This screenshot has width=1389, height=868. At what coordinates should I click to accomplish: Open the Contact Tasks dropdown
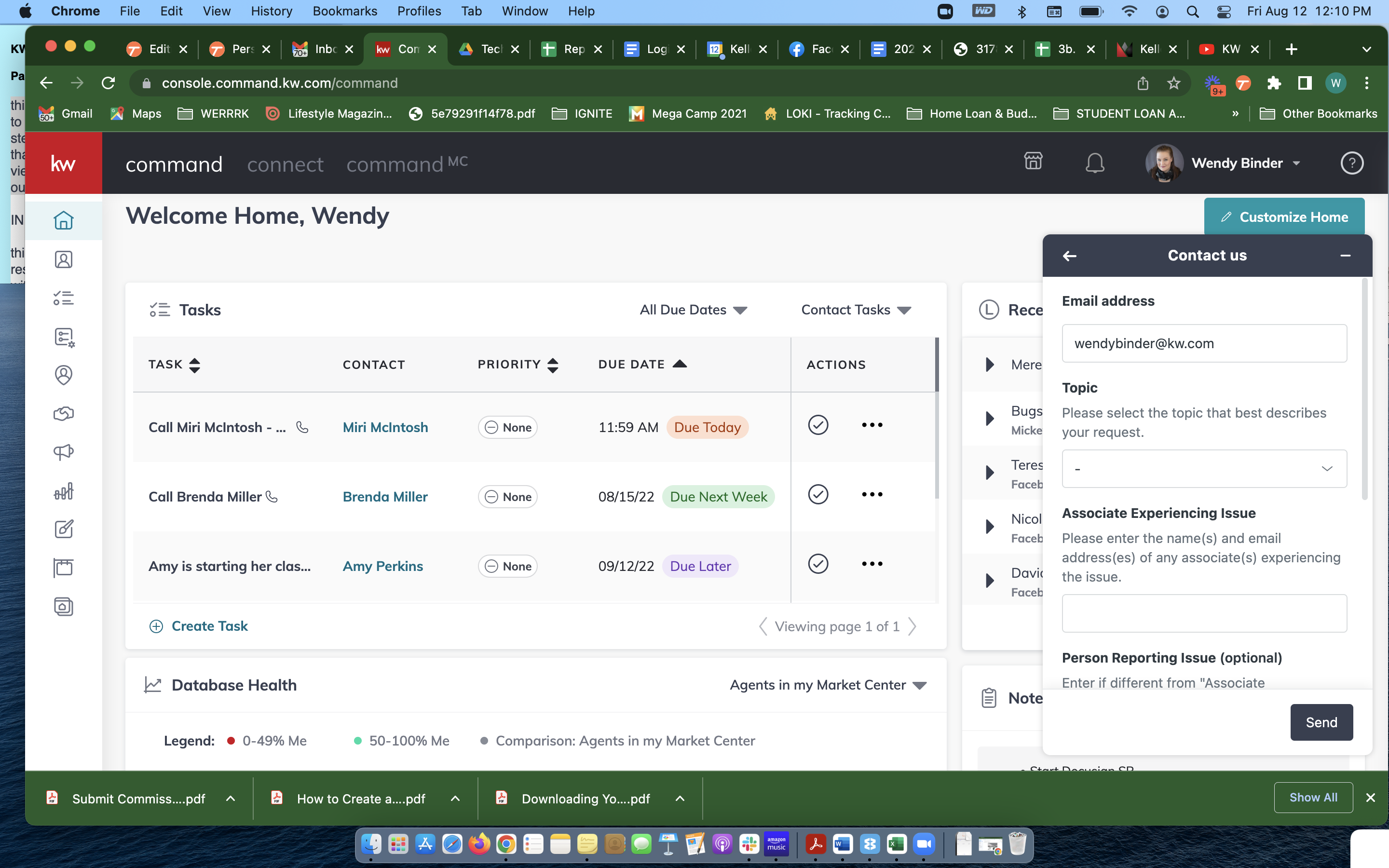coord(856,310)
